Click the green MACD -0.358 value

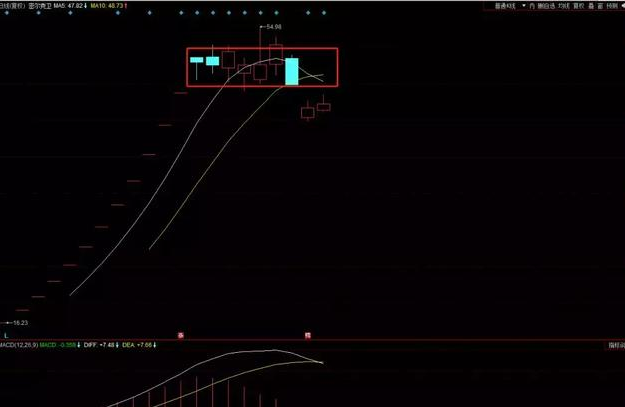pos(60,345)
